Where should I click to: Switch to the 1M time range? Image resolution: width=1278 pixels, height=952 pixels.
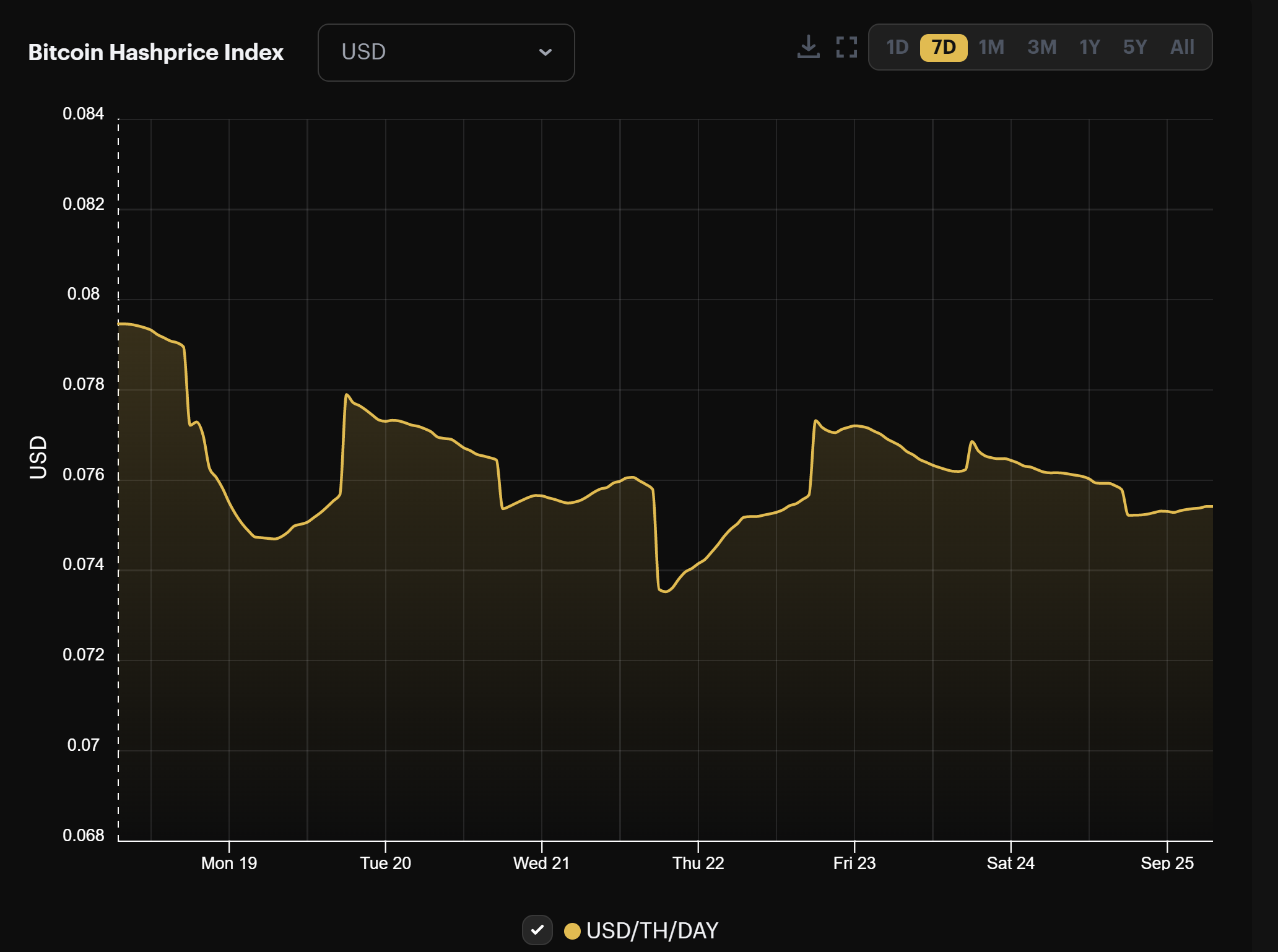[x=991, y=48]
